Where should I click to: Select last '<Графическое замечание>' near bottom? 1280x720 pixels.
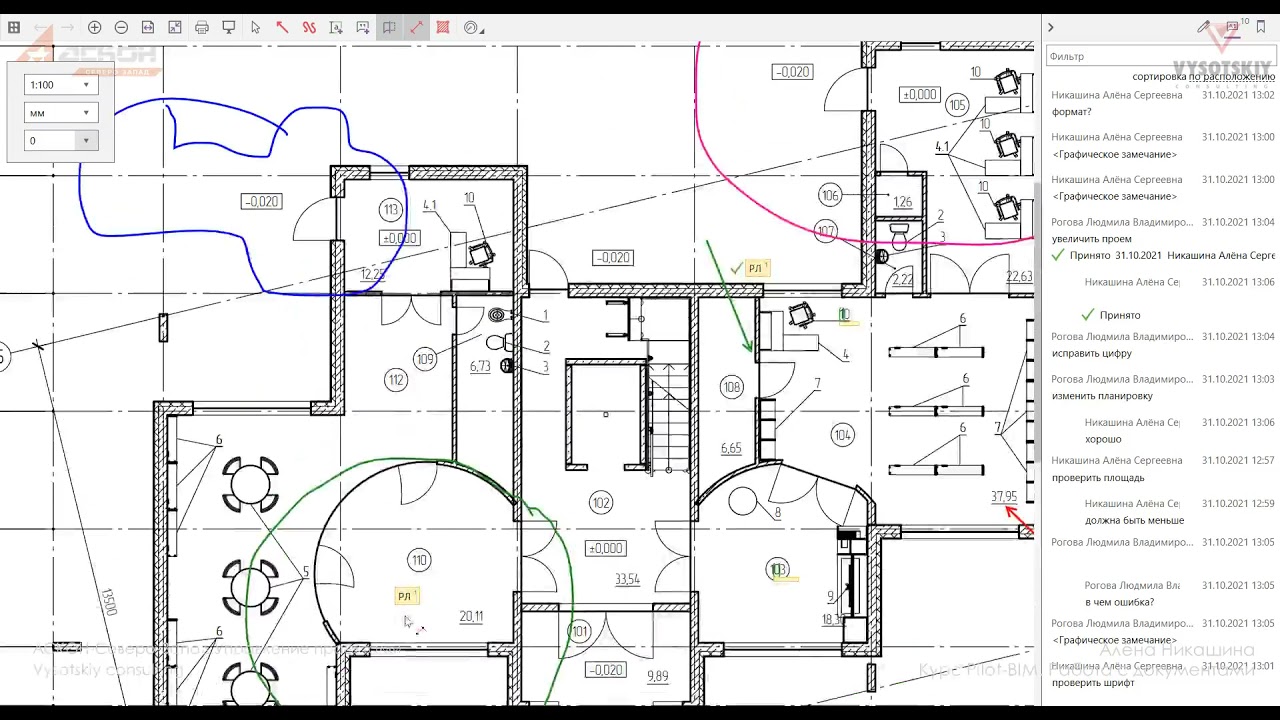(1114, 640)
